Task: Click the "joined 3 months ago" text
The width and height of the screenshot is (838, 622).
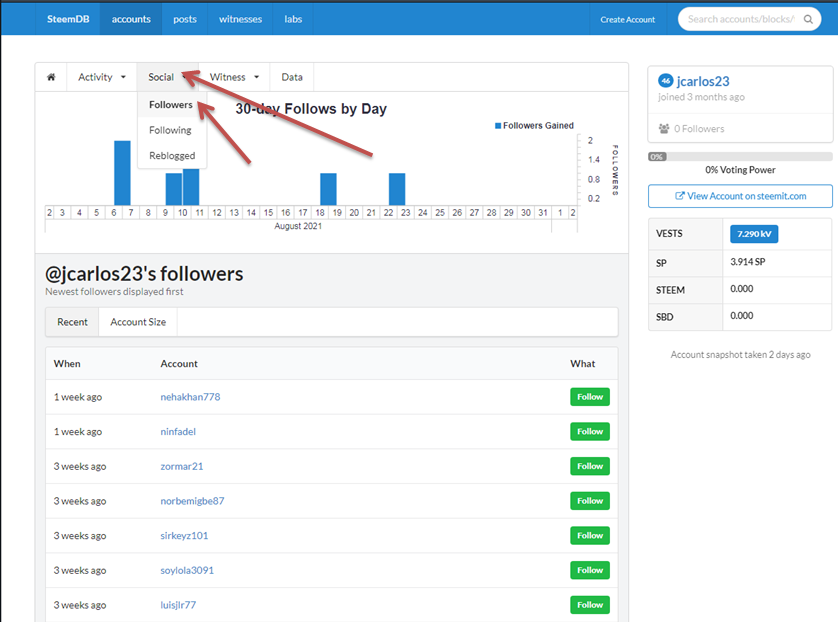Action: tap(701, 97)
